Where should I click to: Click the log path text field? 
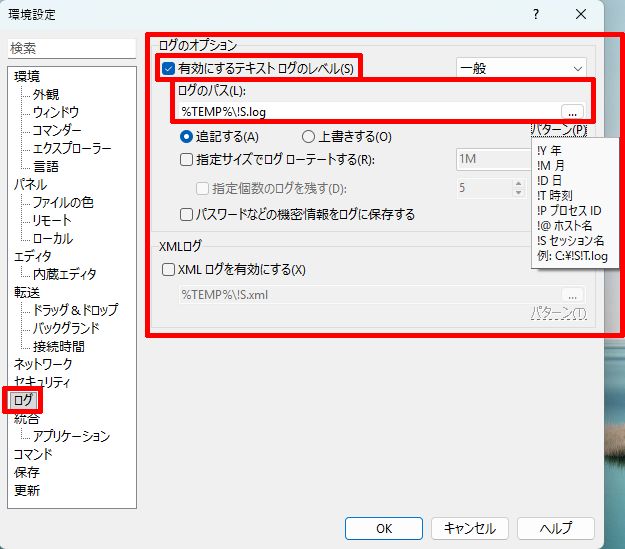pyautogui.click(x=366, y=111)
